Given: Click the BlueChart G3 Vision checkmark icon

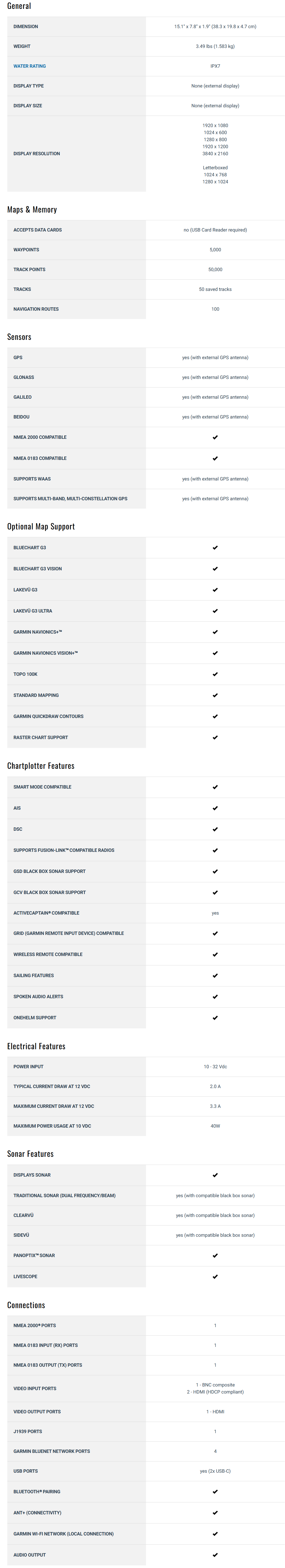Looking at the screenshot, I should point(215,569).
